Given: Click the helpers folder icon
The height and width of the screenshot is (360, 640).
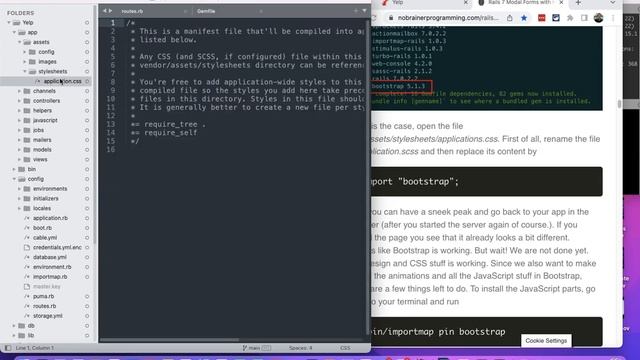Looking at the screenshot, I should 27,111.
